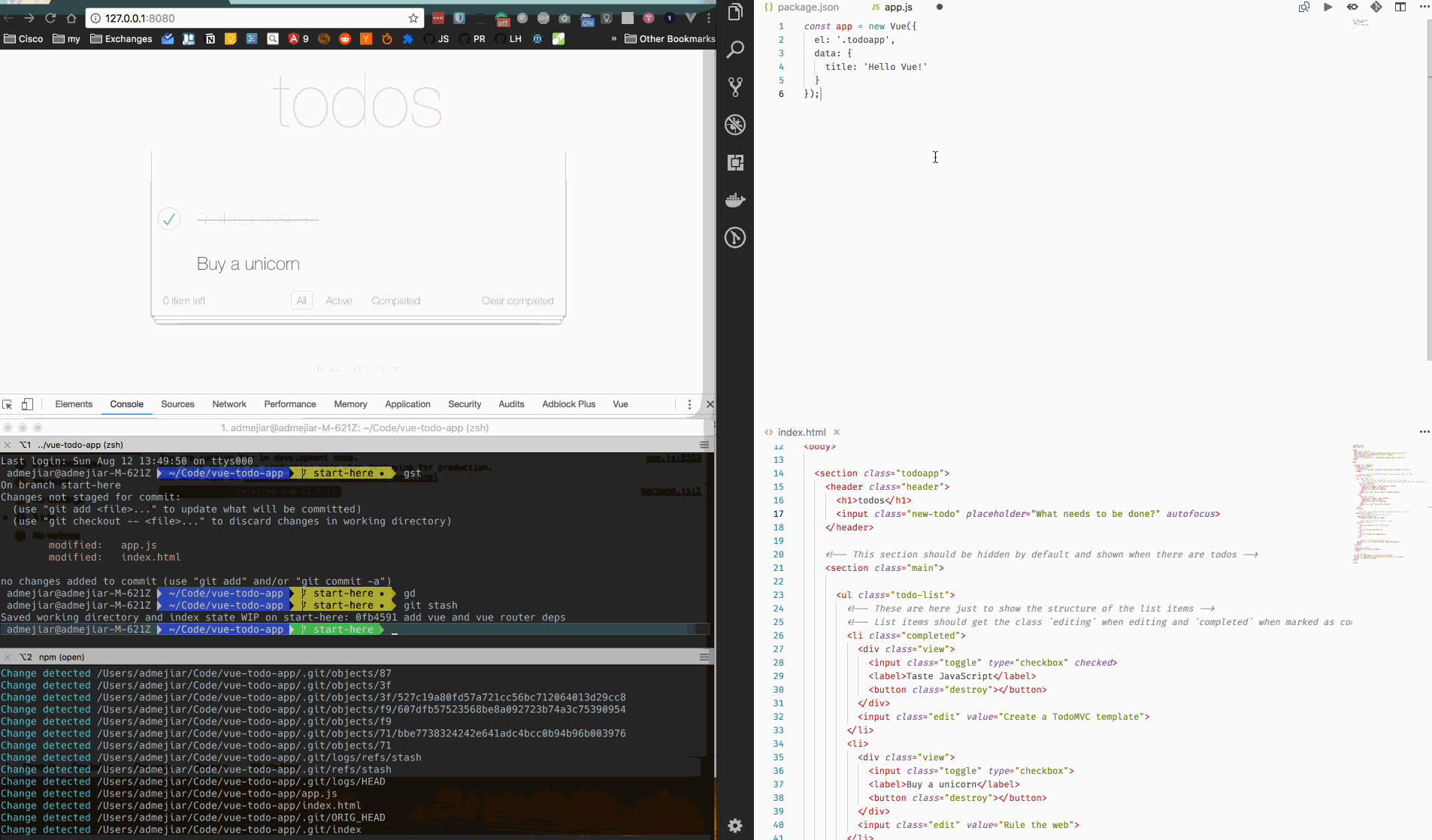The image size is (1432, 840).
Task: Open the DevTools three-dot options menu
Action: pos(689,404)
